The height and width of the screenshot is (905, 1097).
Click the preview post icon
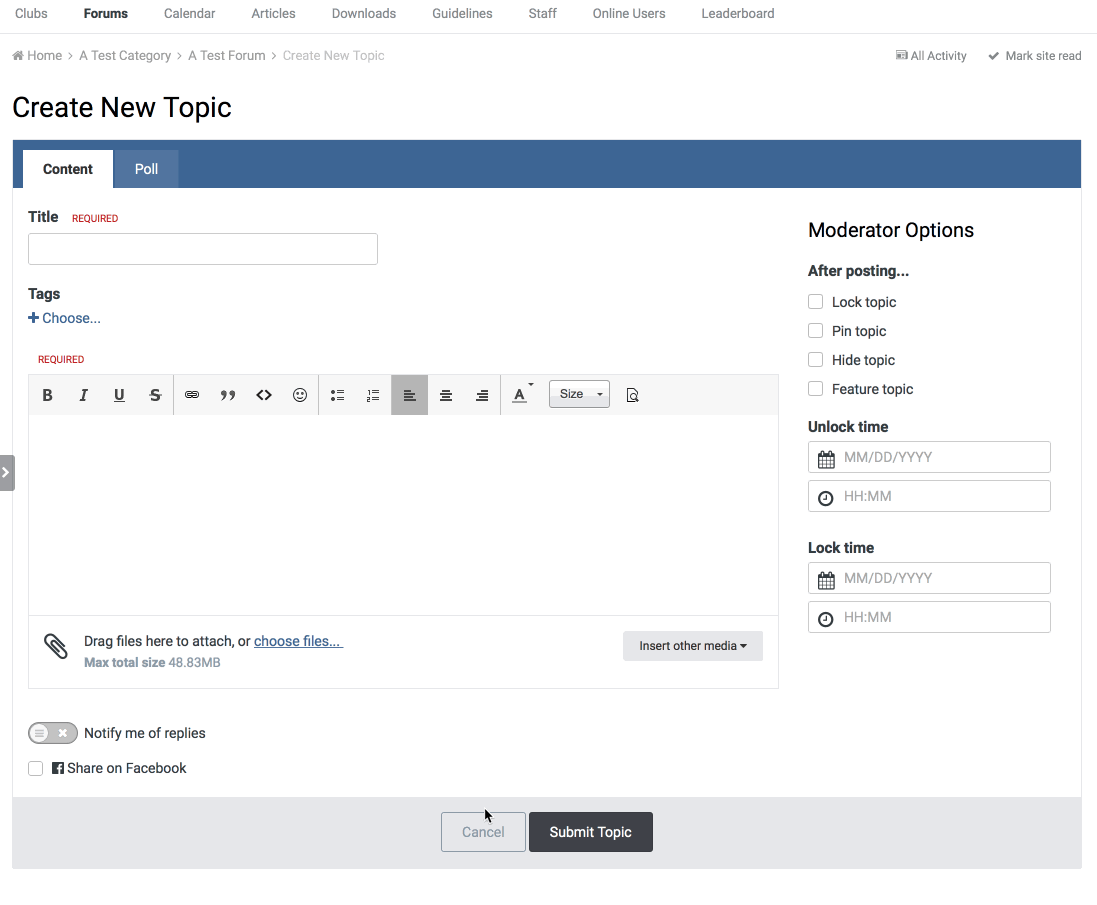[x=632, y=395]
